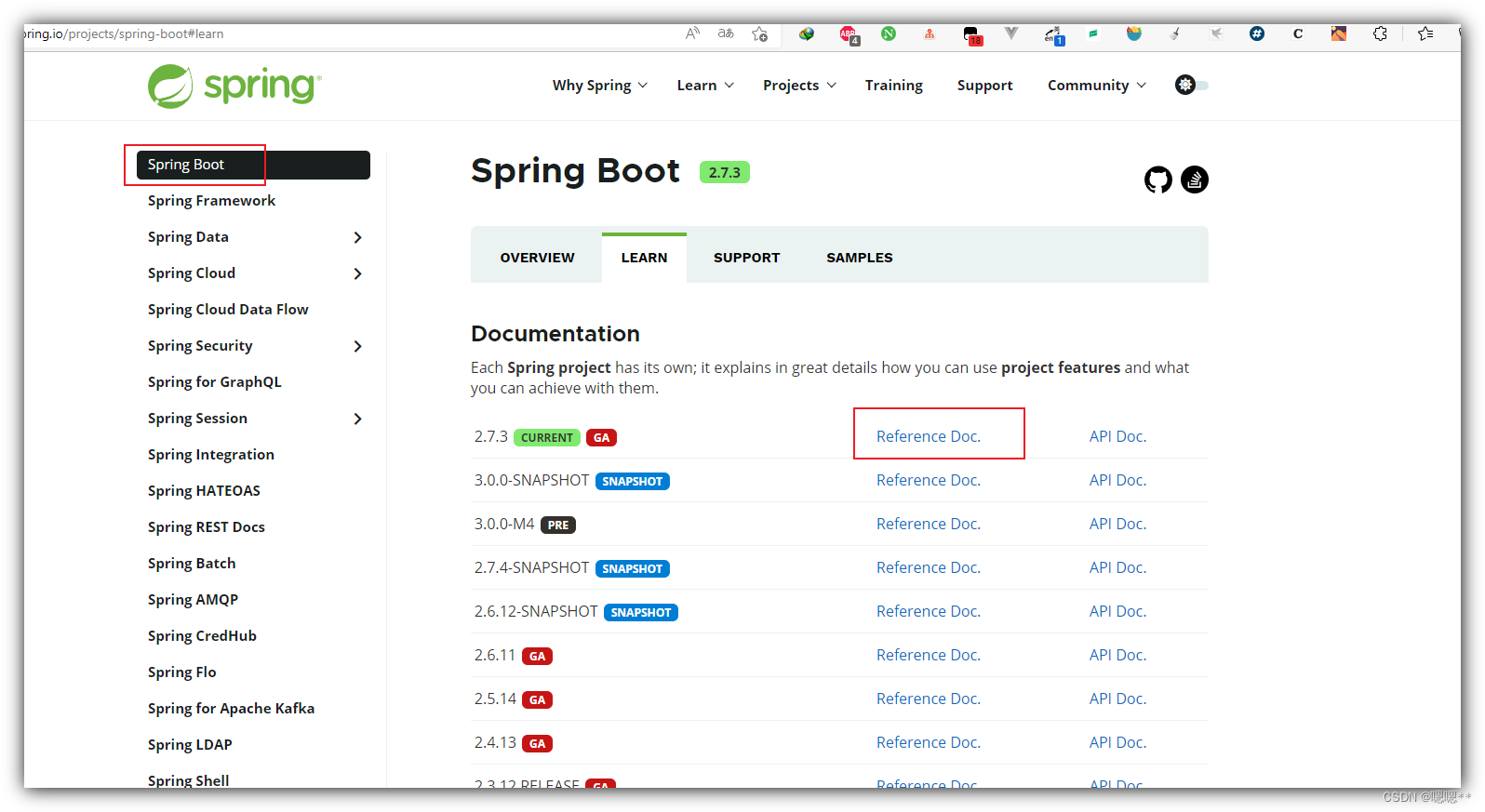This screenshot has height=812, width=1485.
Task: Click the hash symbol extension icon
Action: (1257, 33)
